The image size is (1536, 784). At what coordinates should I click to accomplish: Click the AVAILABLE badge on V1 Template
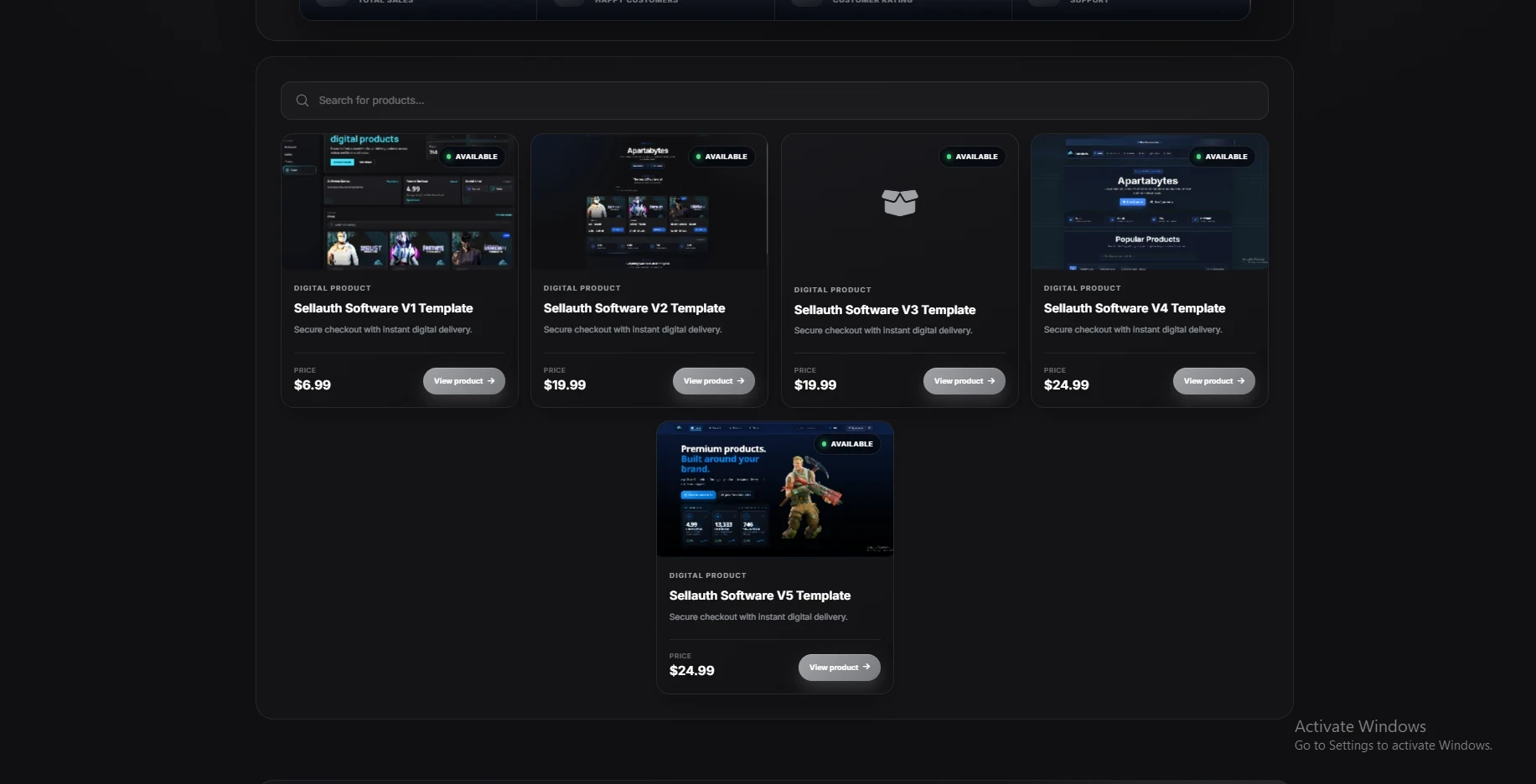pyautogui.click(x=472, y=157)
